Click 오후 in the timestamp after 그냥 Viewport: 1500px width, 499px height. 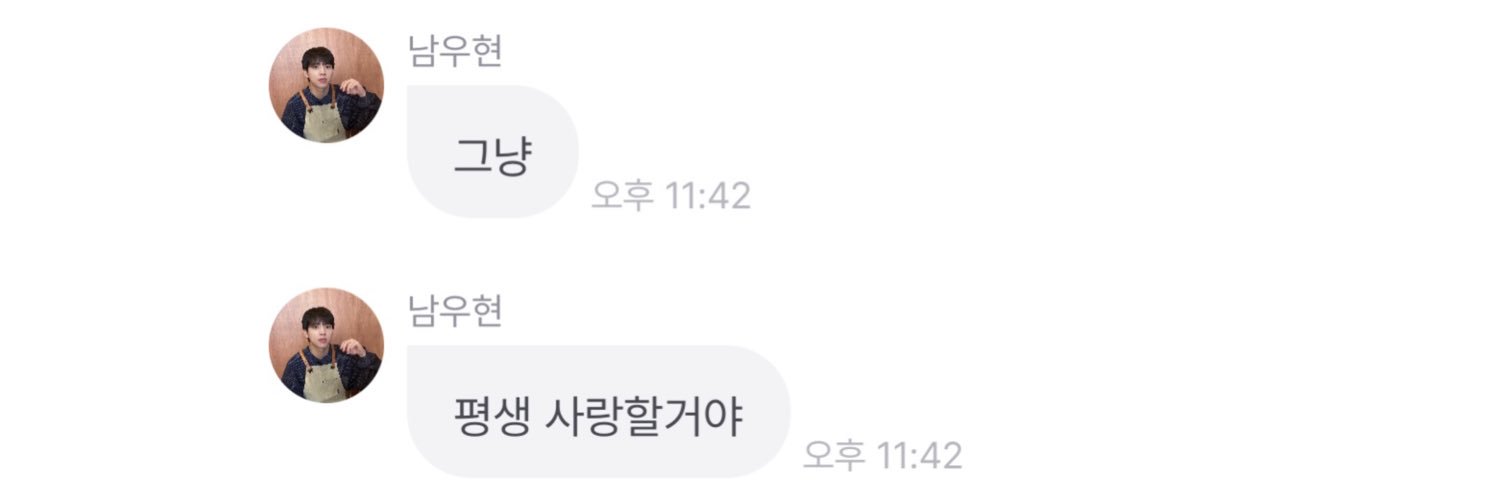pos(623,195)
